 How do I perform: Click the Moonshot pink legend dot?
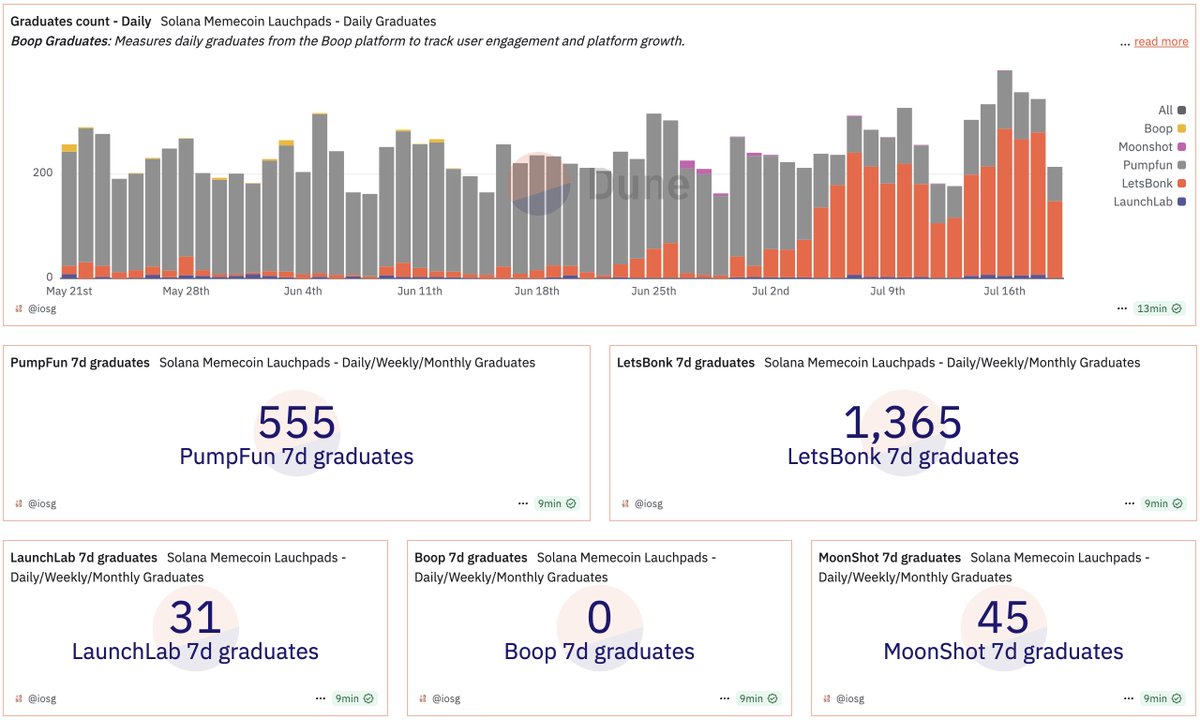point(1182,147)
